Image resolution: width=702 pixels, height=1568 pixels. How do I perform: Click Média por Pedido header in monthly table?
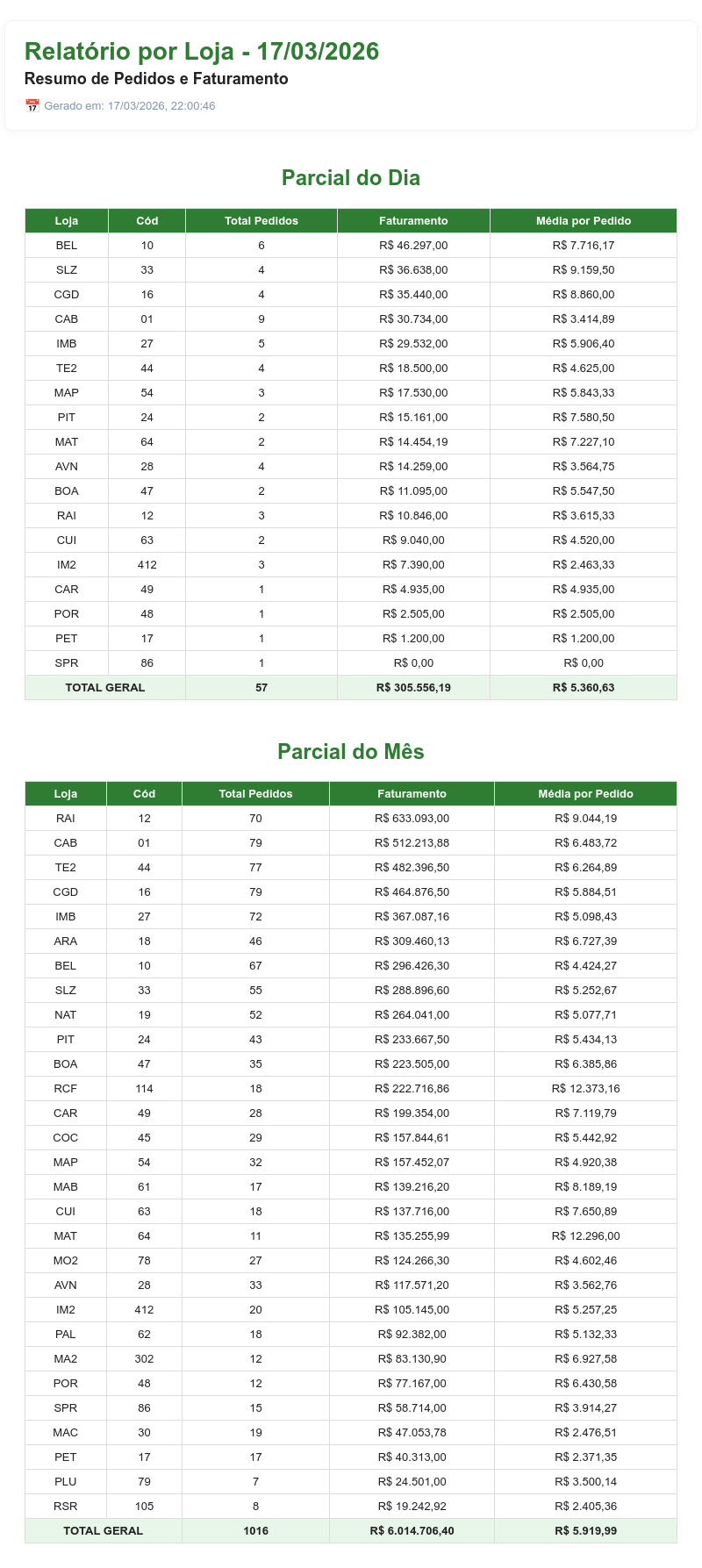coord(585,794)
